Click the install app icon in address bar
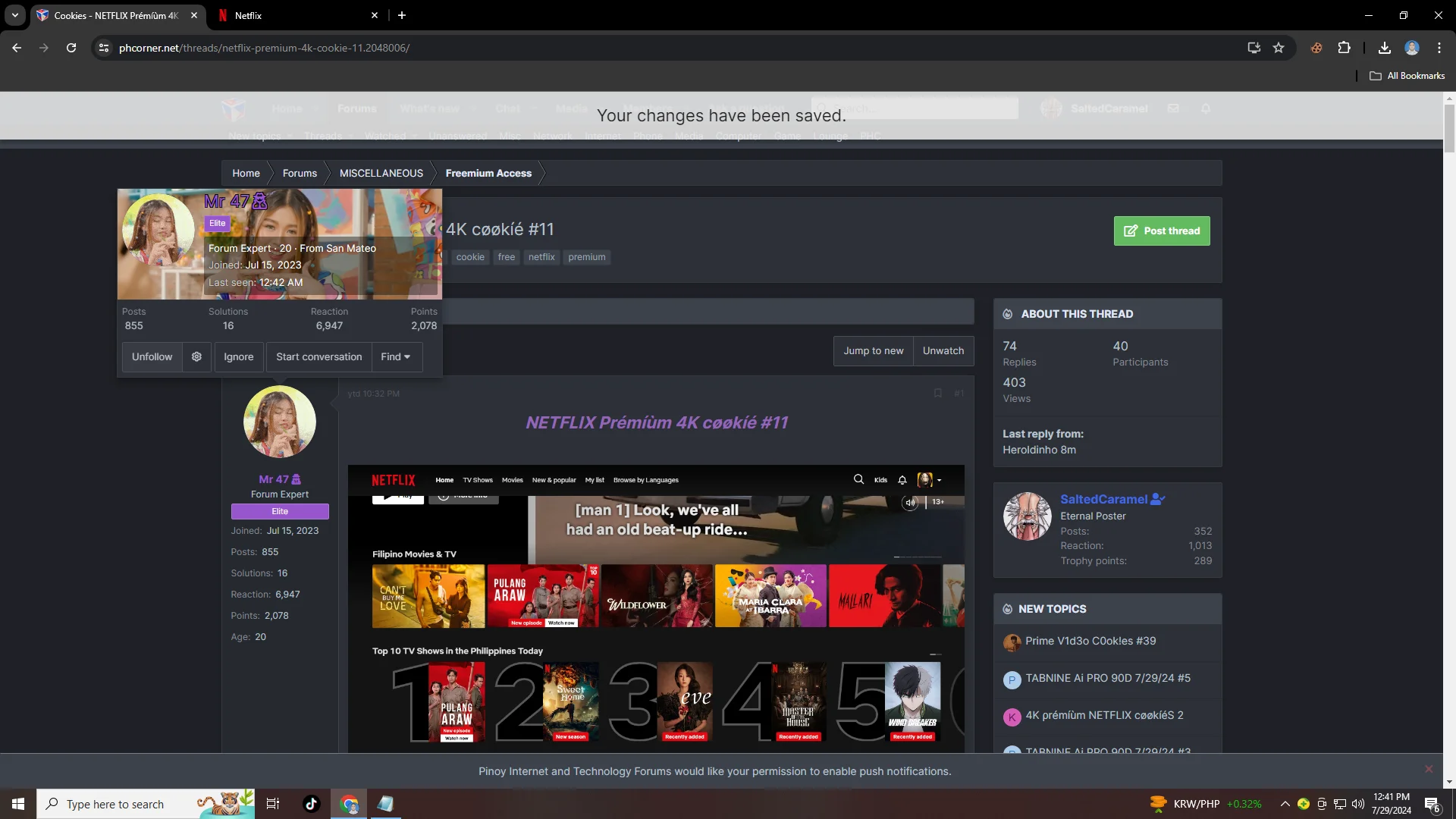Screen dimensions: 1456x819 (x=1254, y=48)
